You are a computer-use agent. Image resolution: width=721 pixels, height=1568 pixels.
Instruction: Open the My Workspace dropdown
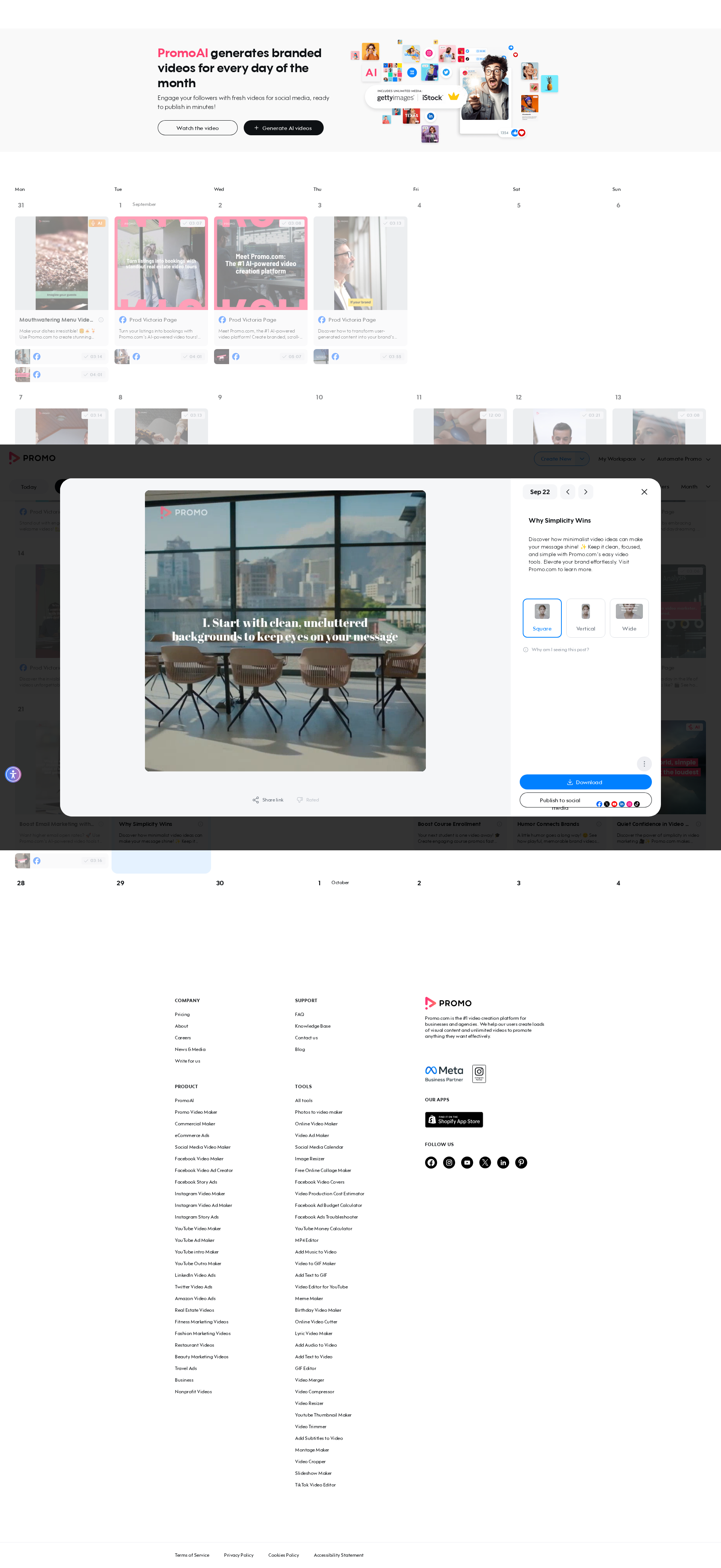[621, 459]
